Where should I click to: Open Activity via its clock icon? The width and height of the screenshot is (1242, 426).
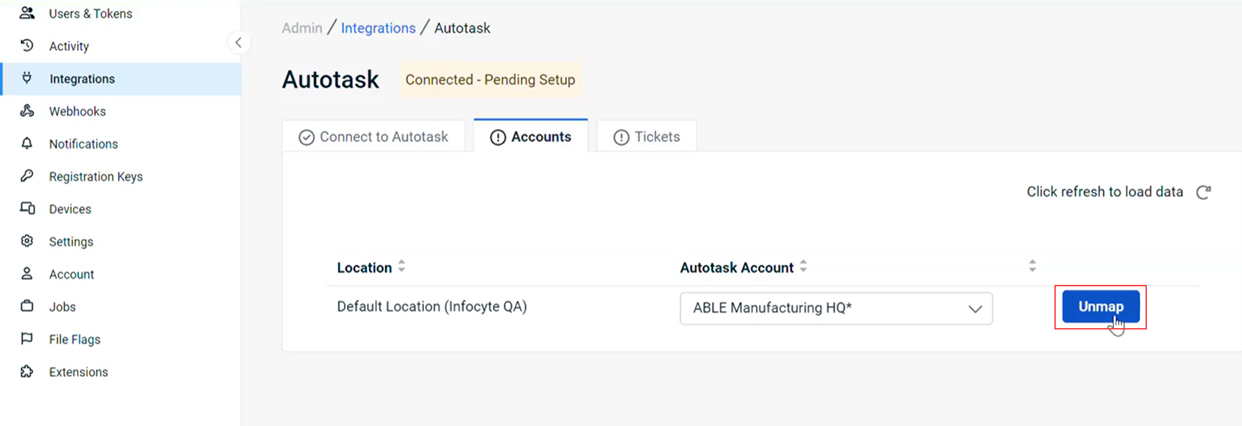[27, 46]
